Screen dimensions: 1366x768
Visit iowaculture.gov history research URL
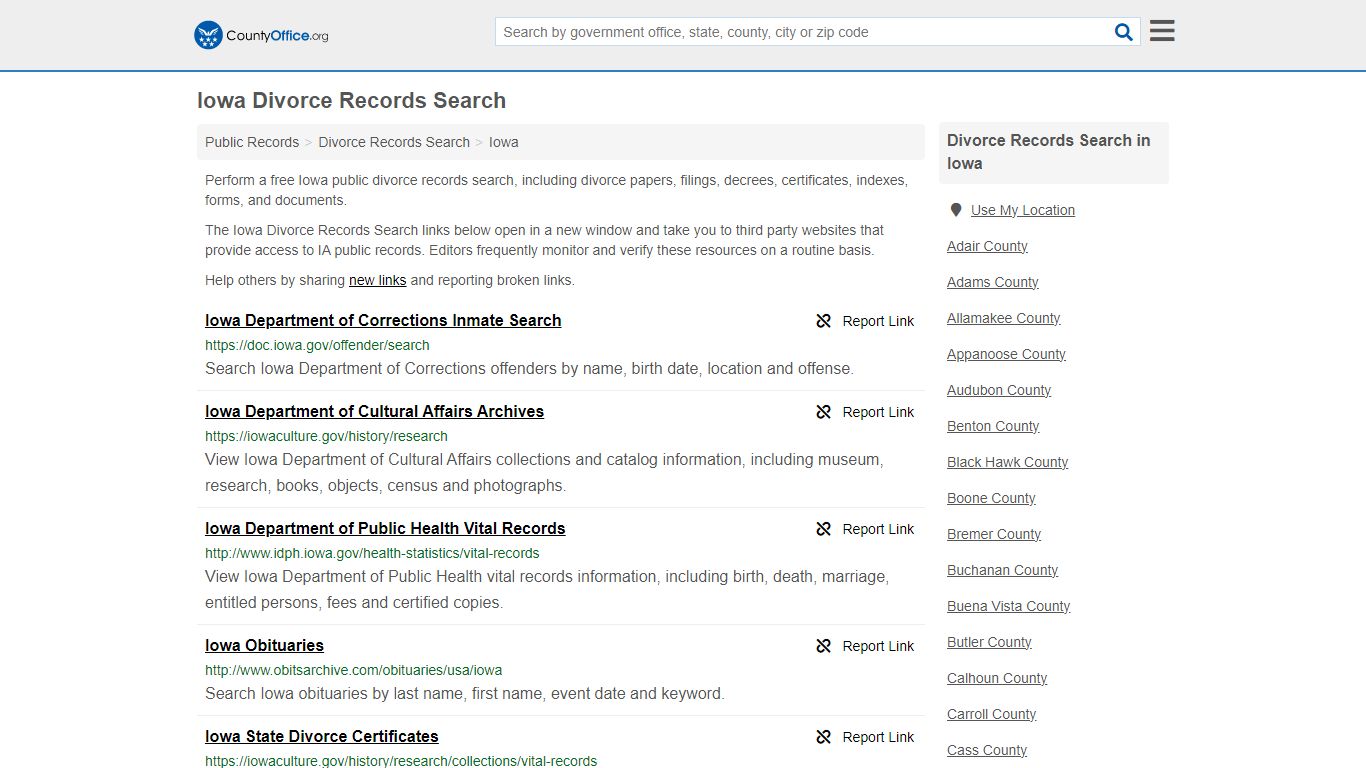(x=326, y=436)
